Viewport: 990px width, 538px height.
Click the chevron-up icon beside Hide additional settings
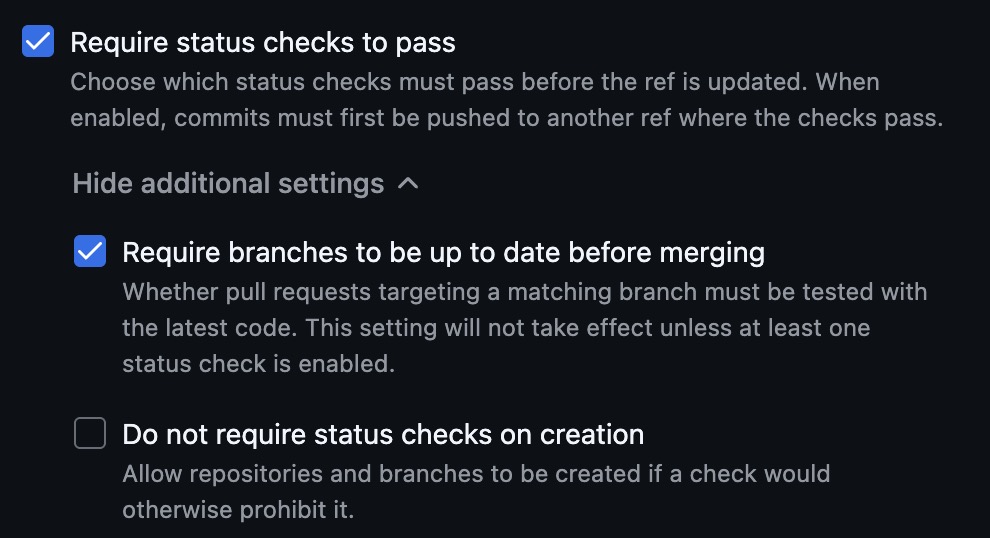[407, 184]
